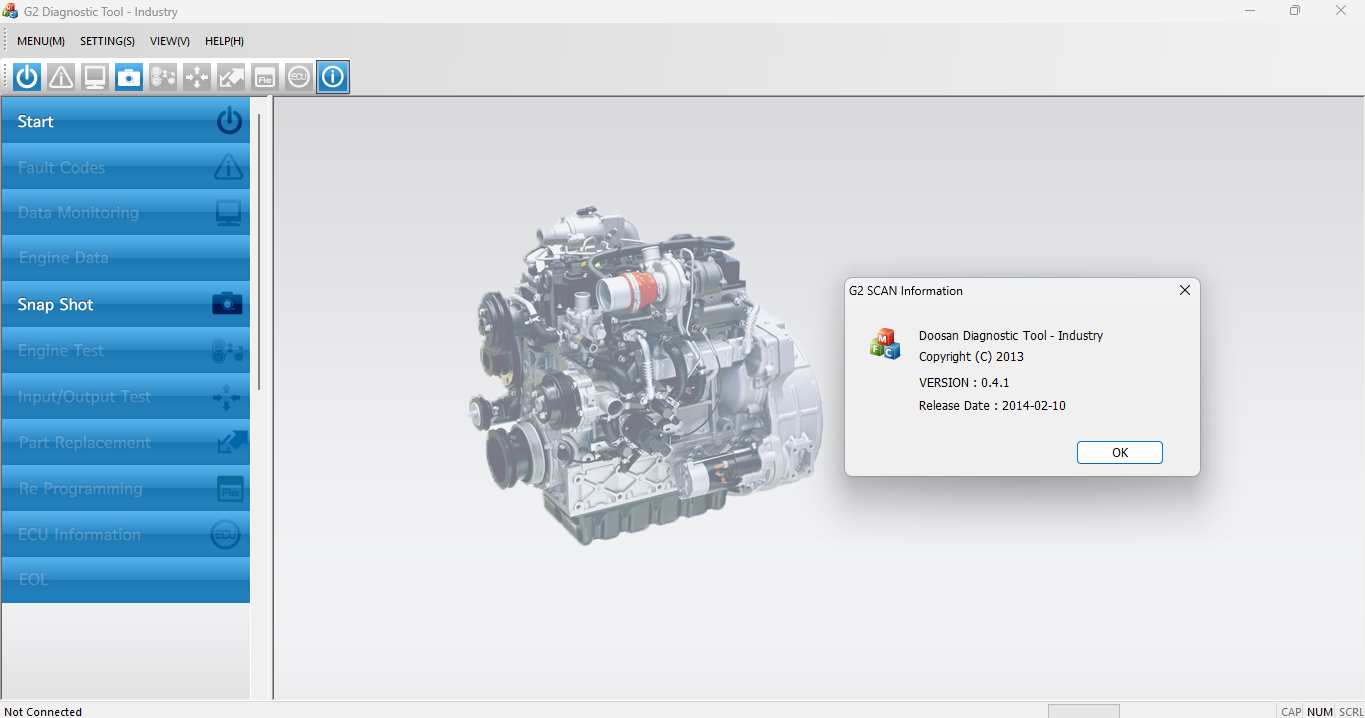Click the 'Copyright (C) 2013' text
This screenshot has height=718, width=1365.
tap(971, 357)
